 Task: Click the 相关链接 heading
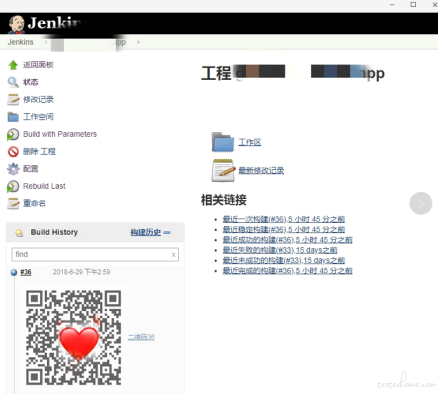224,200
